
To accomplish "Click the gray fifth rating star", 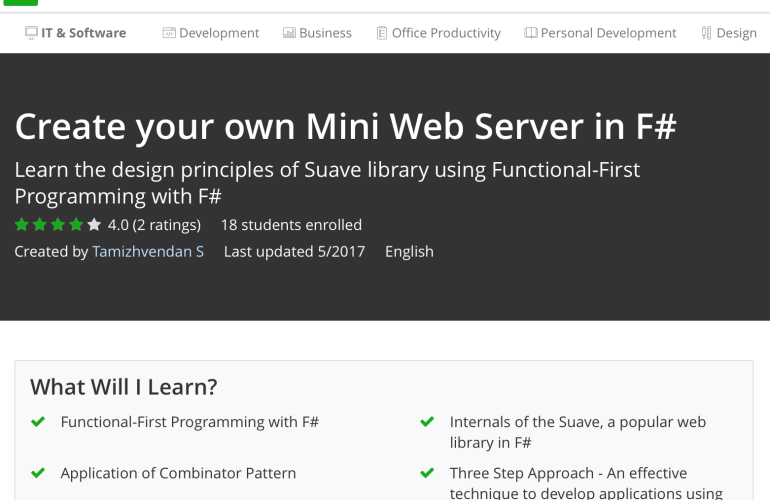I will pyautogui.click(x=94, y=225).
